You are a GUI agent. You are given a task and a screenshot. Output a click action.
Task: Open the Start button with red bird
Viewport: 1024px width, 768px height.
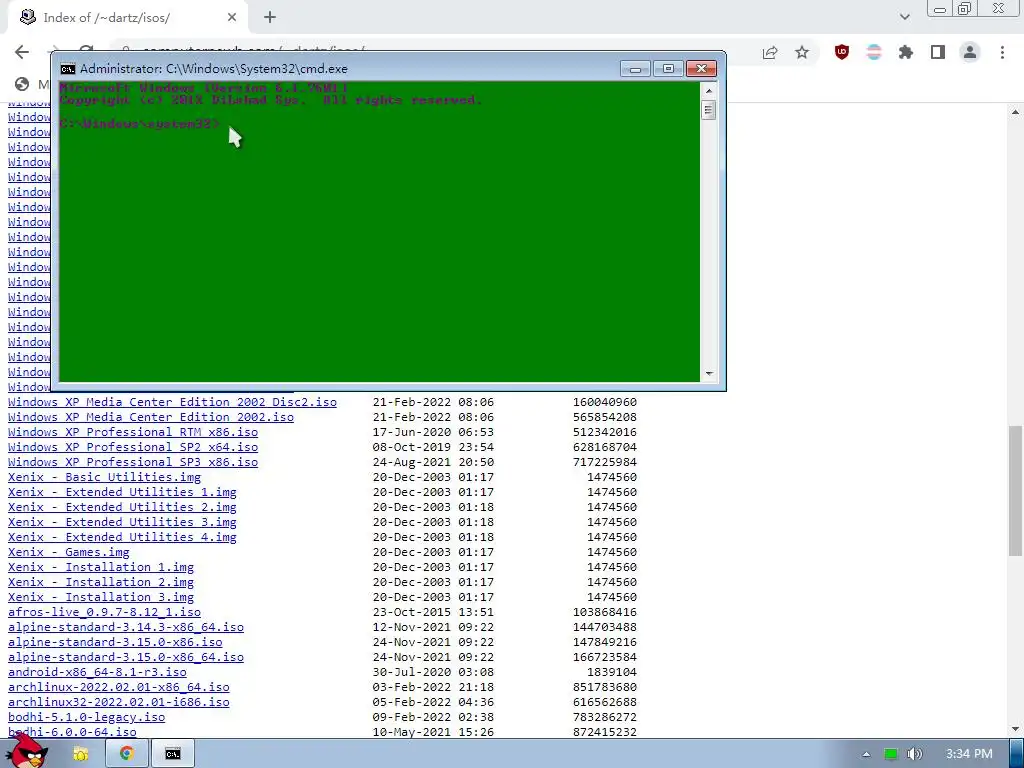28,752
